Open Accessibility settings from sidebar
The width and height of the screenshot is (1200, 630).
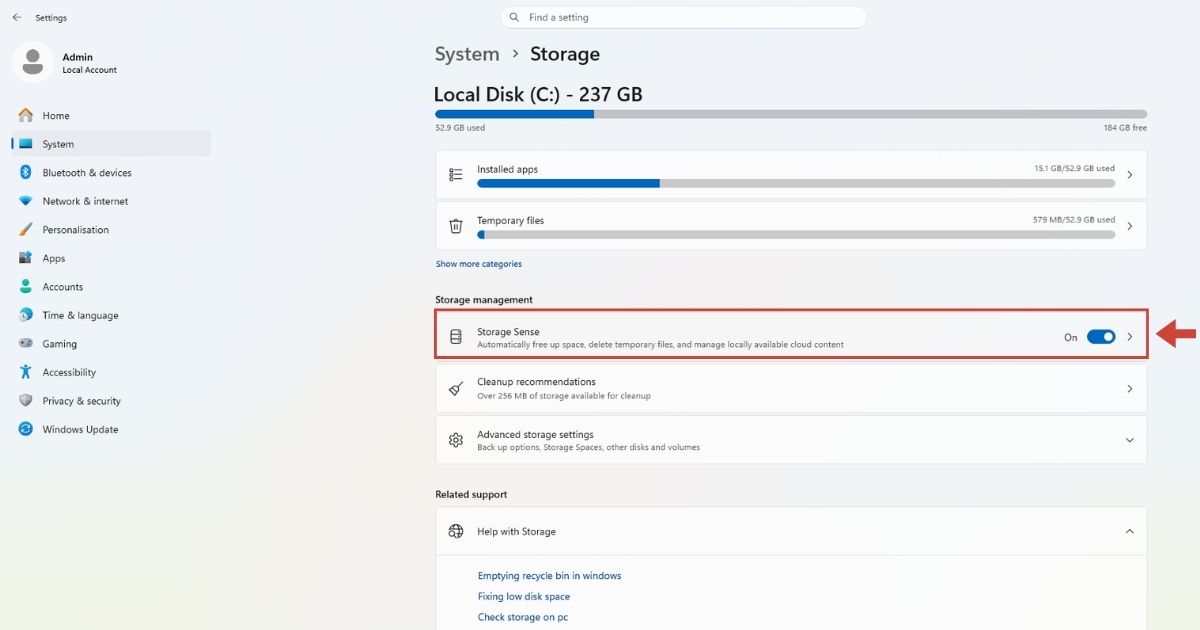(x=111, y=372)
